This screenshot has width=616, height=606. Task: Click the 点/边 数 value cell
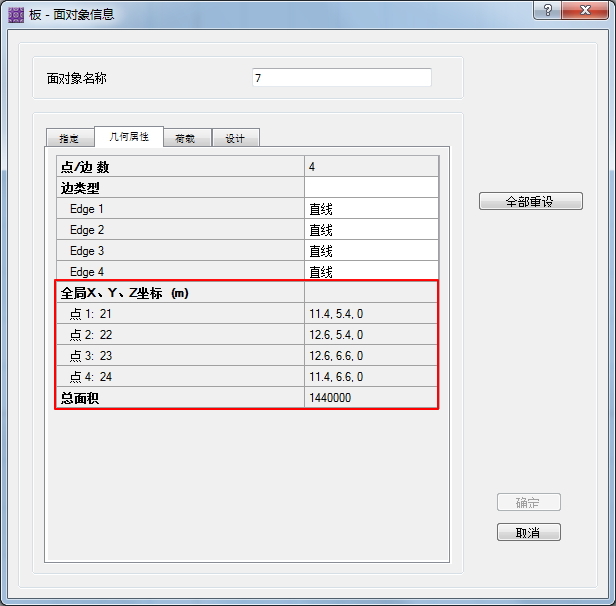pos(371,167)
